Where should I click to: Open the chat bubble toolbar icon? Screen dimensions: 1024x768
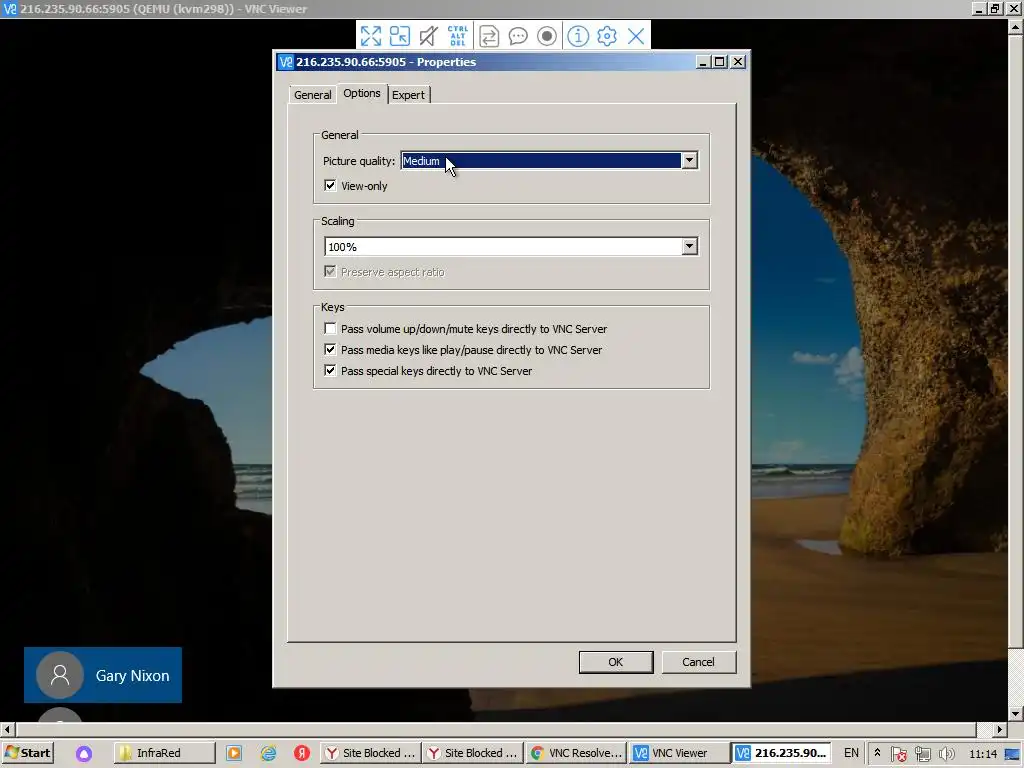point(518,36)
